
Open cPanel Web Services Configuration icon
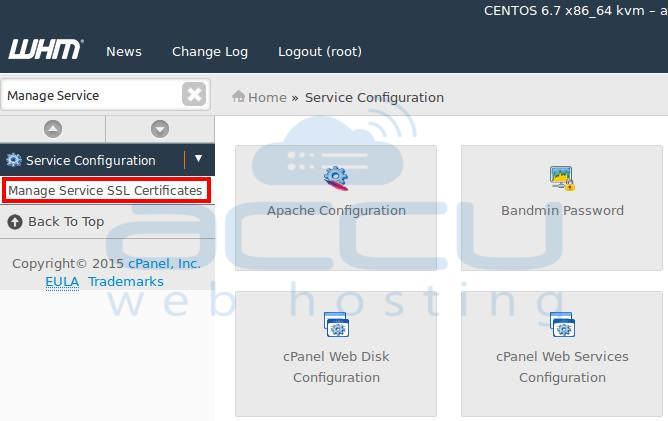click(562, 324)
